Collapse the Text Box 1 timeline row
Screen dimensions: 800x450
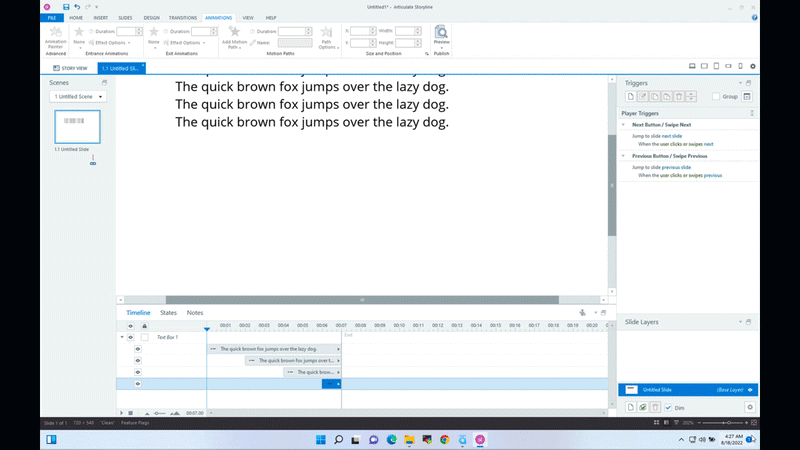tap(122, 337)
